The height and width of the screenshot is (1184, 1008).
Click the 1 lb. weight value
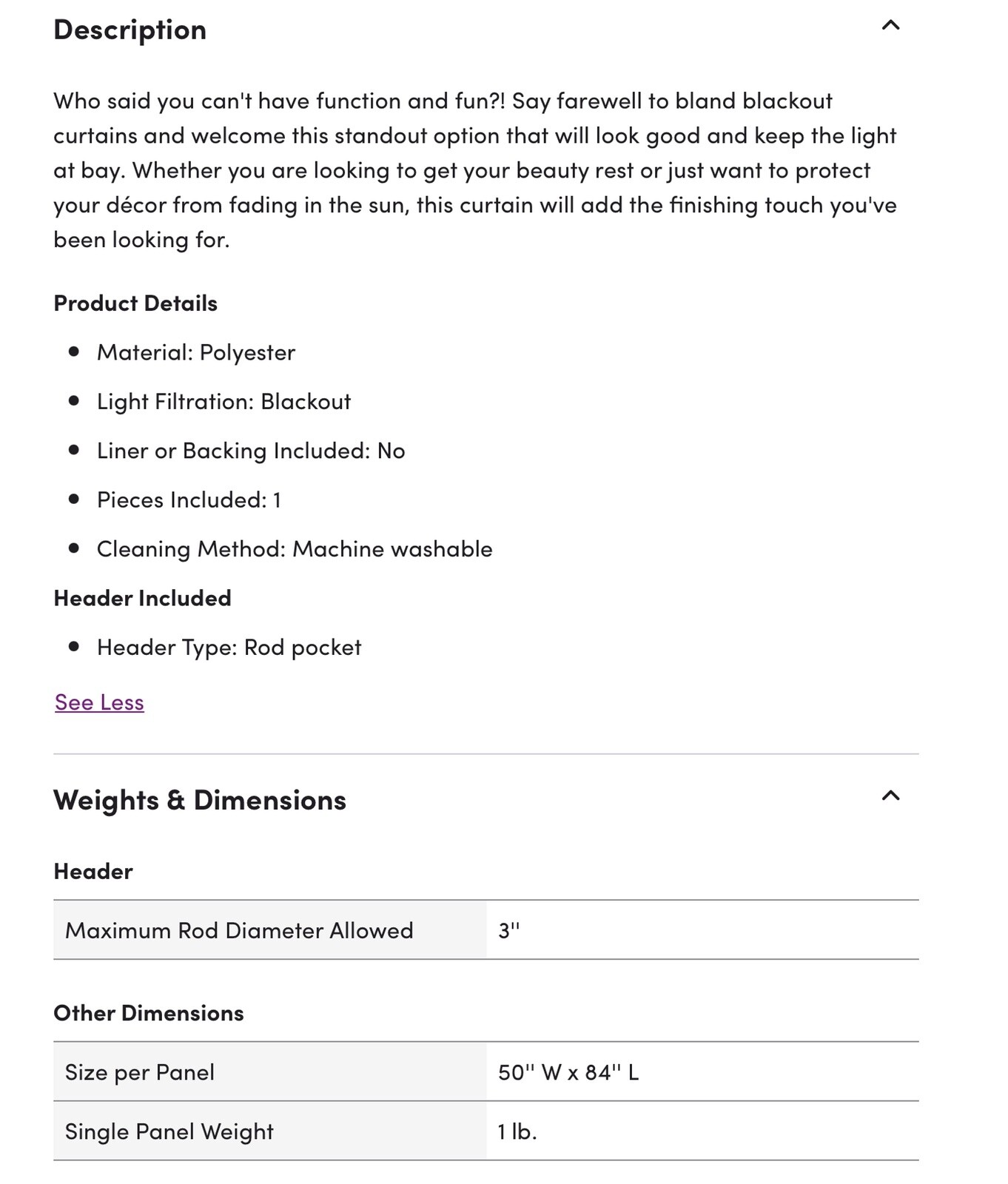(517, 1131)
